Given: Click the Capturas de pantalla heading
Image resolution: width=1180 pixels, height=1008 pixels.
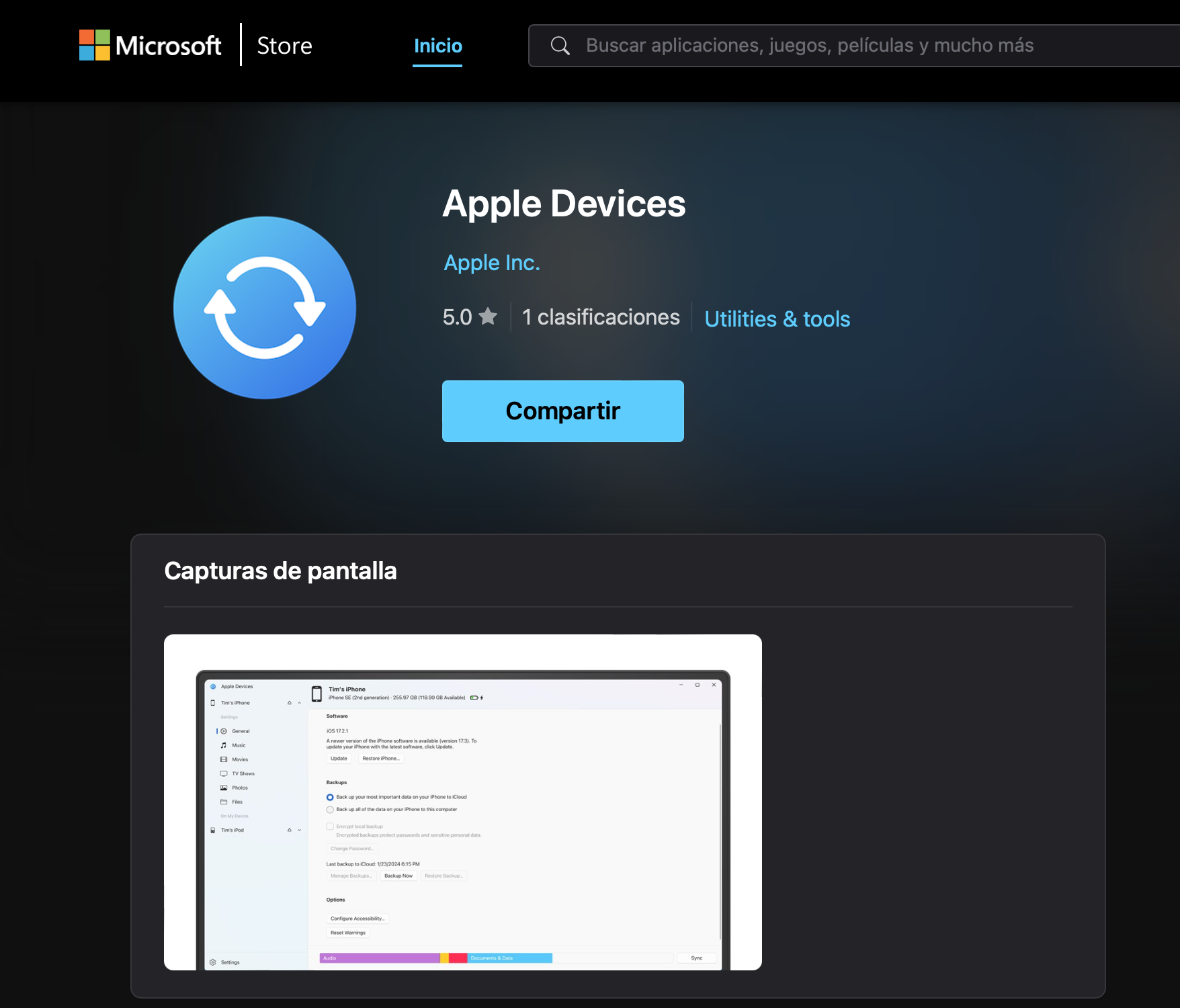Looking at the screenshot, I should [280, 571].
